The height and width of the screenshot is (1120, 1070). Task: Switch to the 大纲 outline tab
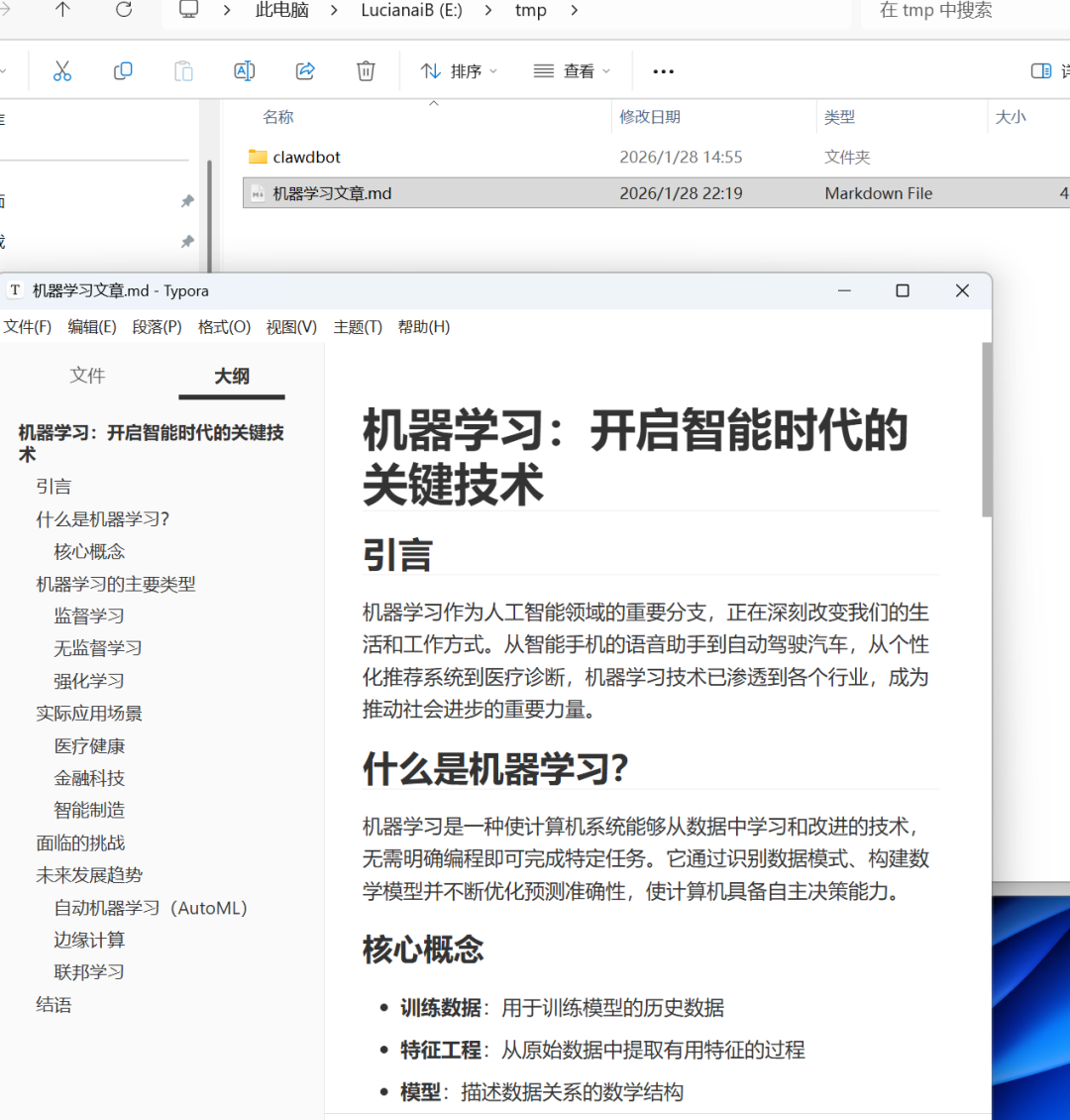pyautogui.click(x=232, y=376)
